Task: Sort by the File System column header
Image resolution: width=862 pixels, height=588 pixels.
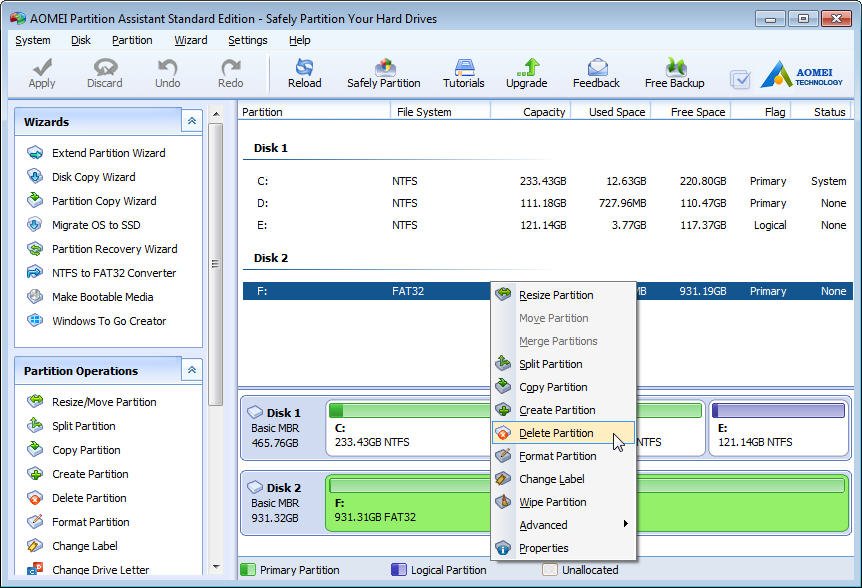Action: pyautogui.click(x=440, y=112)
